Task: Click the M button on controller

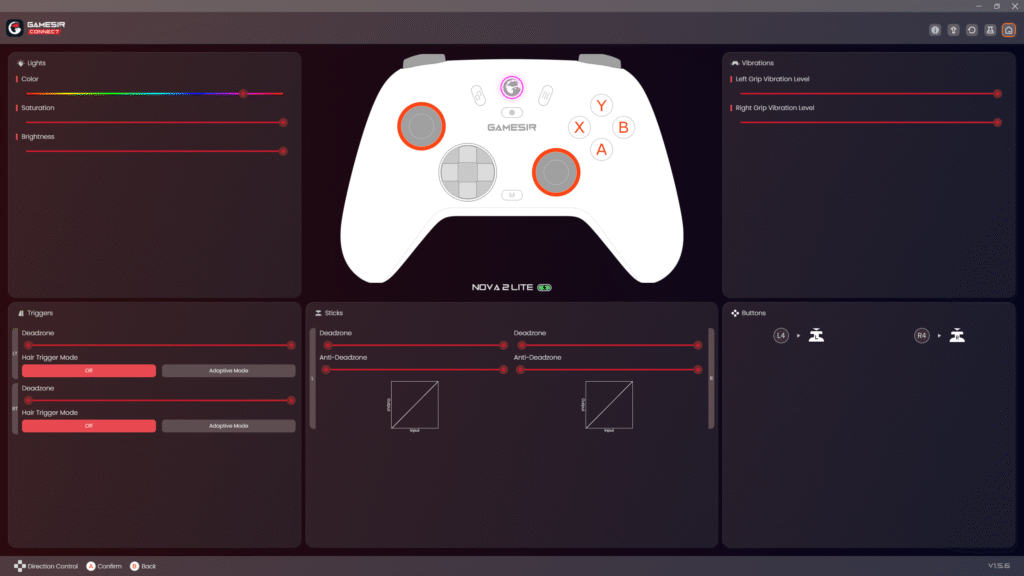Action: pyautogui.click(x=512, y=195)
